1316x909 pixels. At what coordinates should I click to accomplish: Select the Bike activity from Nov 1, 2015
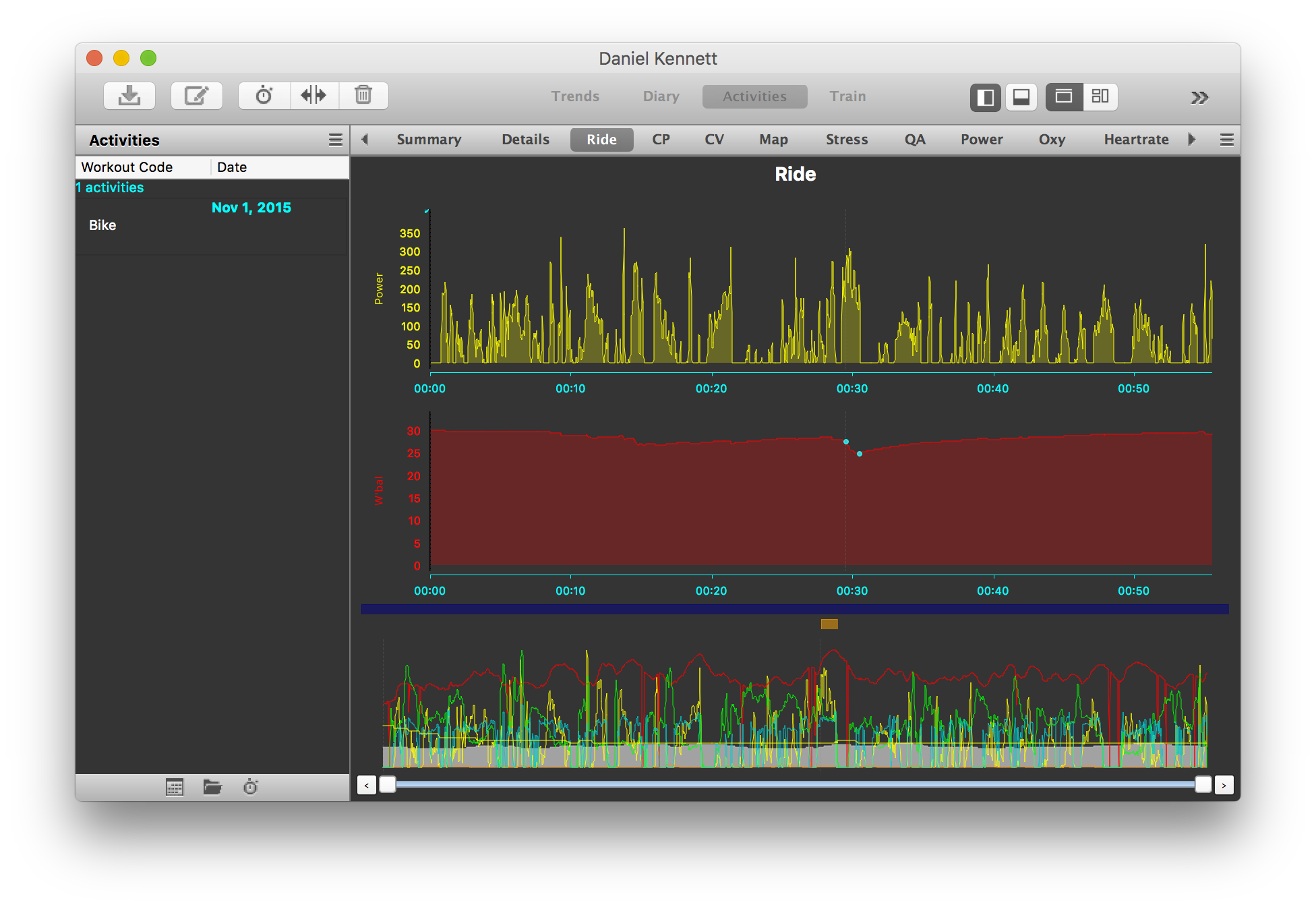[x=103, y=225]
